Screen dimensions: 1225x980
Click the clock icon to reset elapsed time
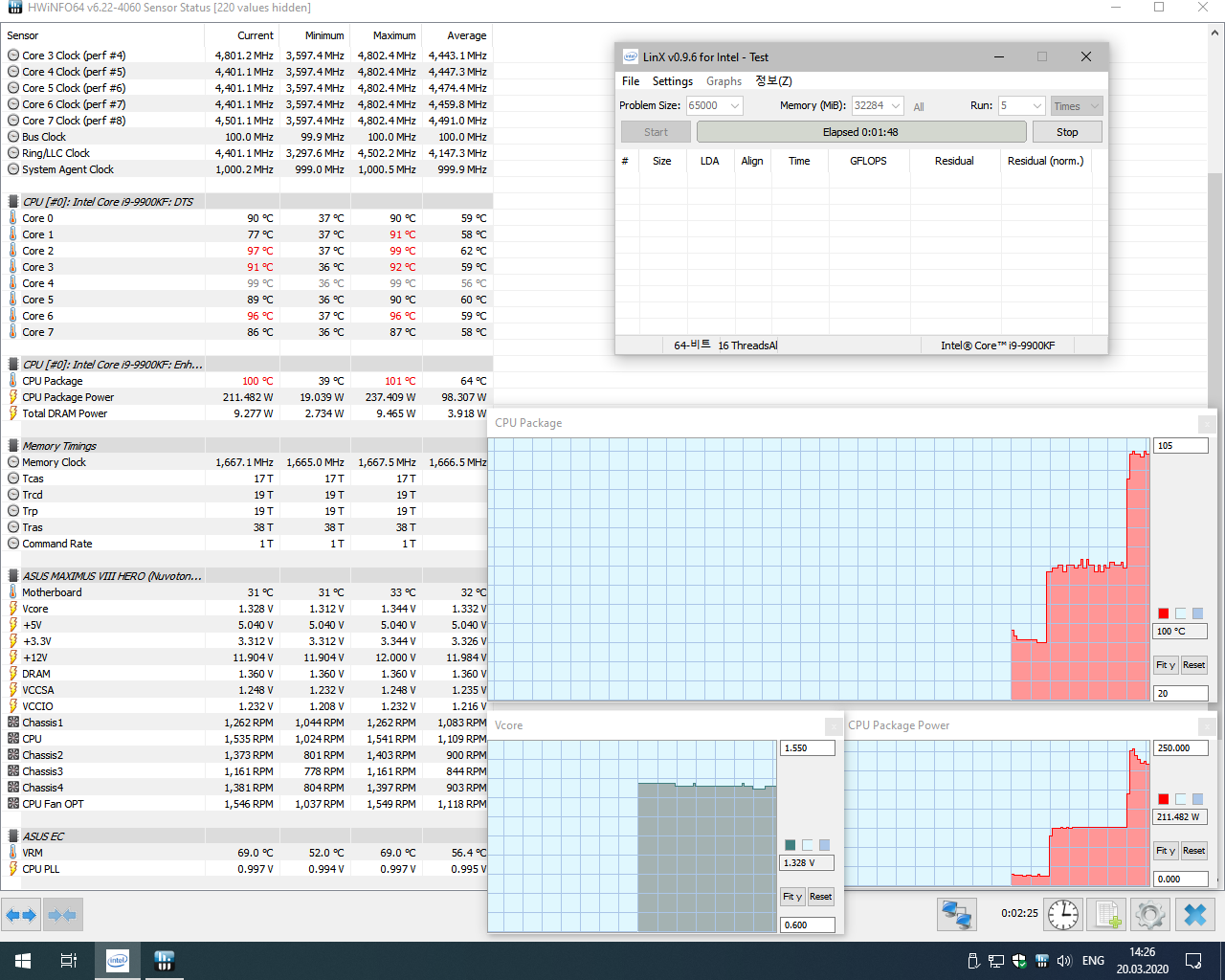pos(1063,915)
